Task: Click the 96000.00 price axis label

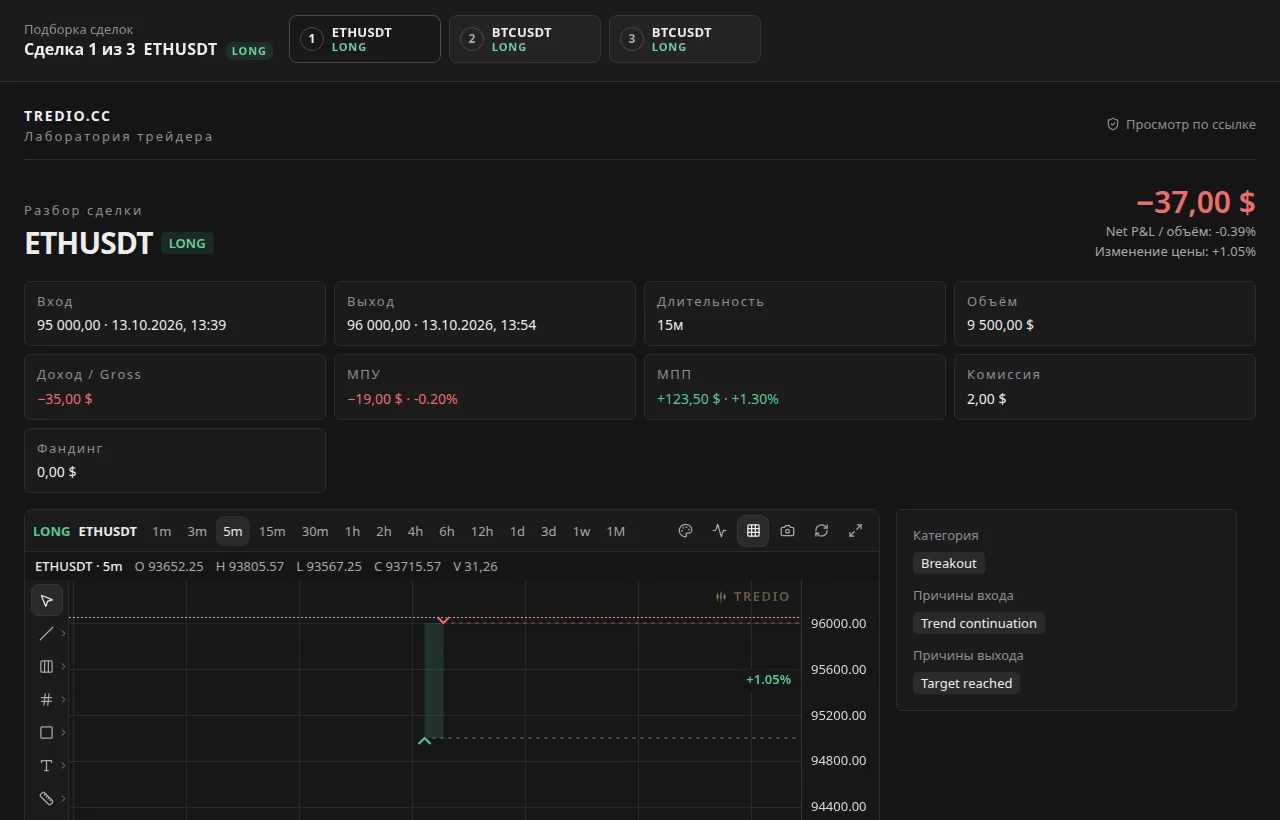Action: point(841,623)
